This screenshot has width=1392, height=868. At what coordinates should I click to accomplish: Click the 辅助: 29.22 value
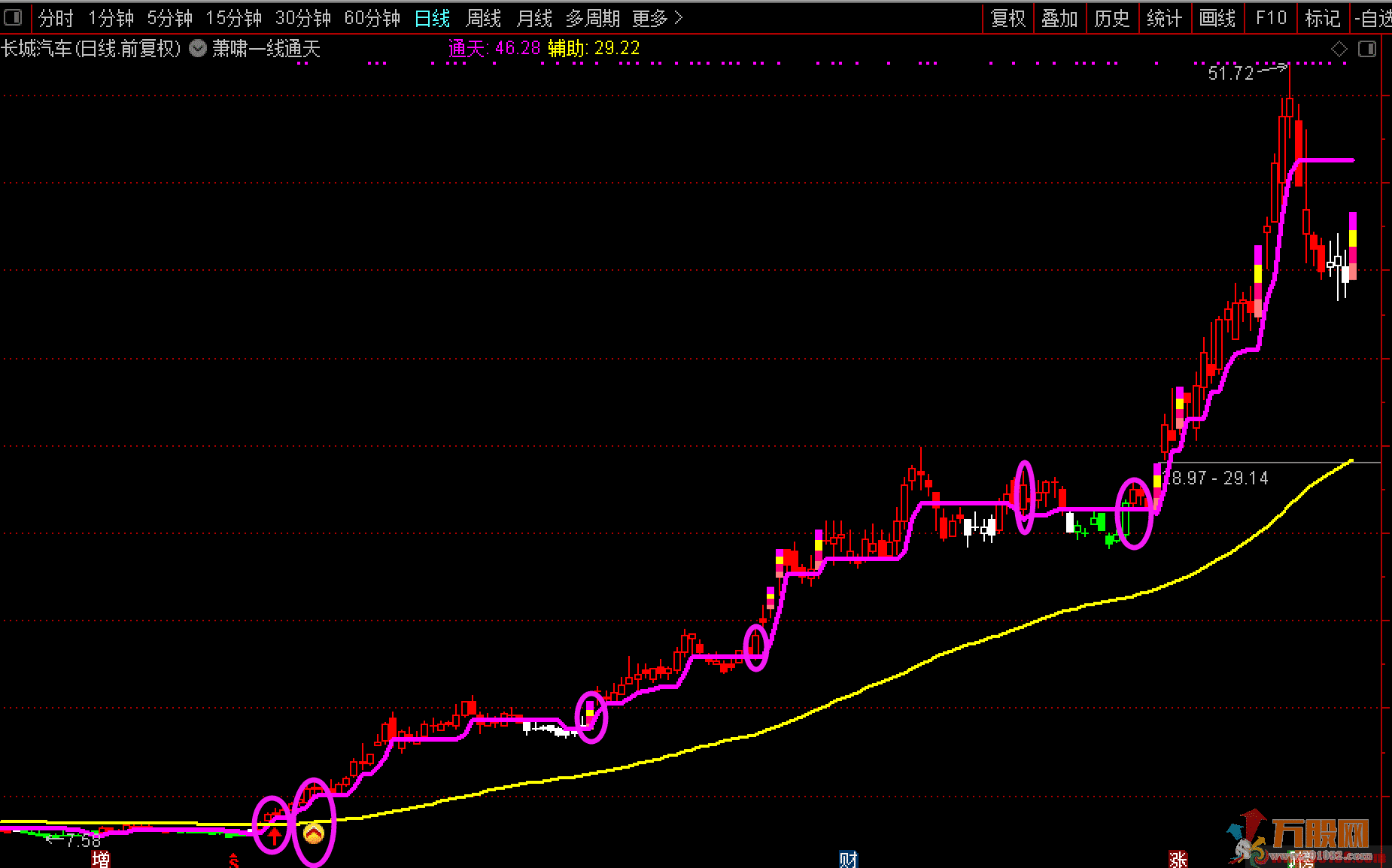click(x=594, y=48)
